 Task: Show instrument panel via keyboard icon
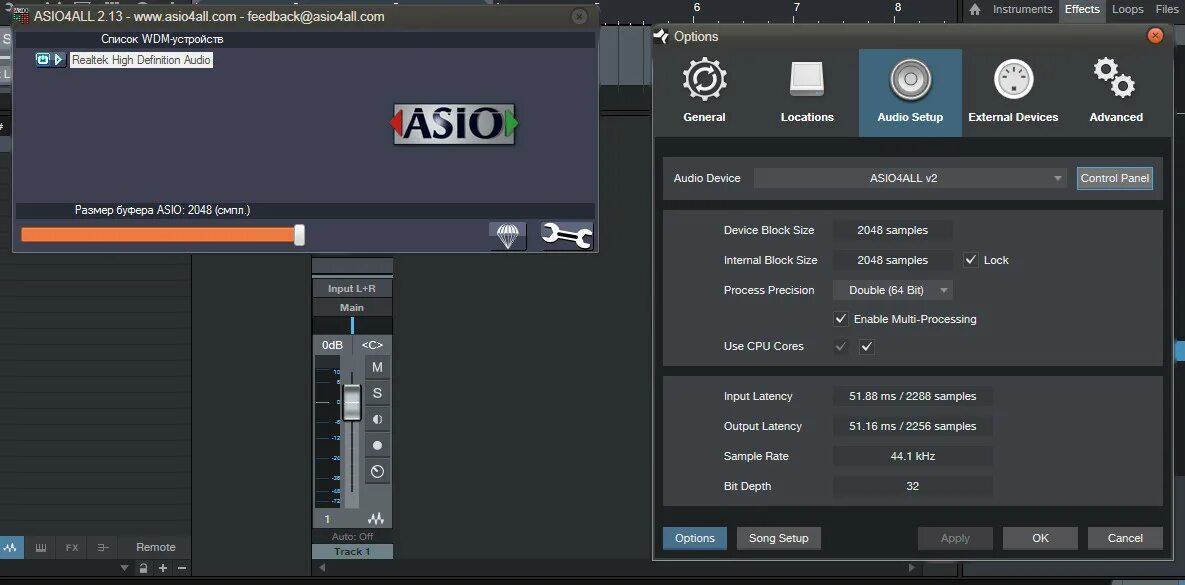(42, 547)
